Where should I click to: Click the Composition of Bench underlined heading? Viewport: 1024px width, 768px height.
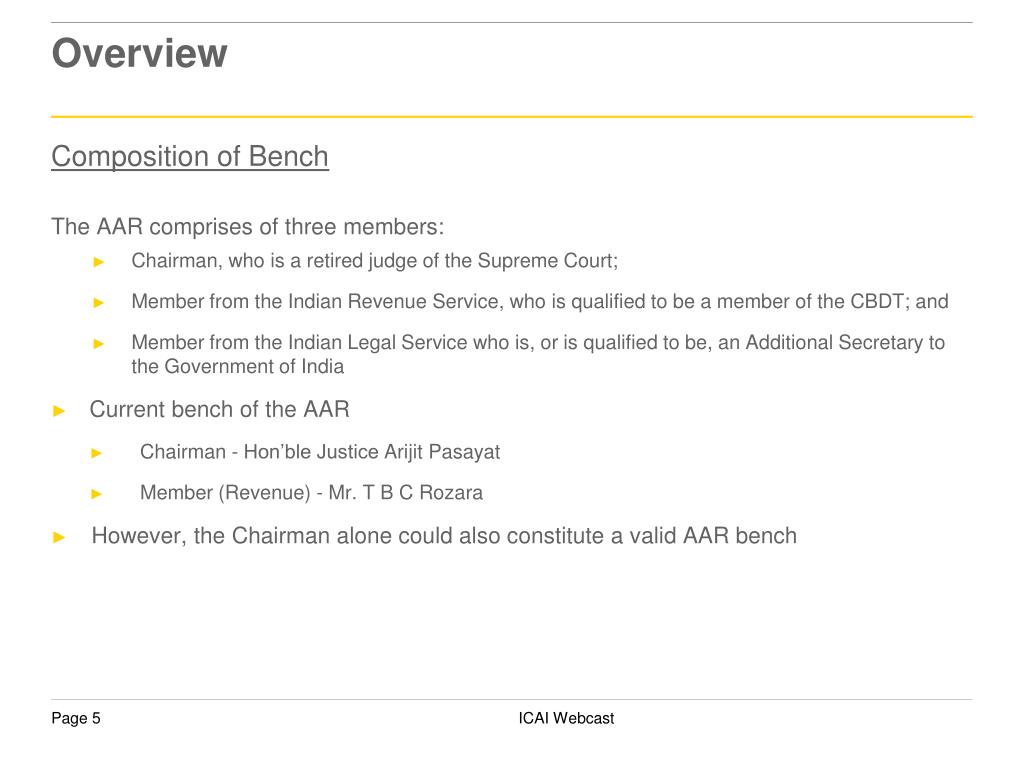tap(190, 157)
